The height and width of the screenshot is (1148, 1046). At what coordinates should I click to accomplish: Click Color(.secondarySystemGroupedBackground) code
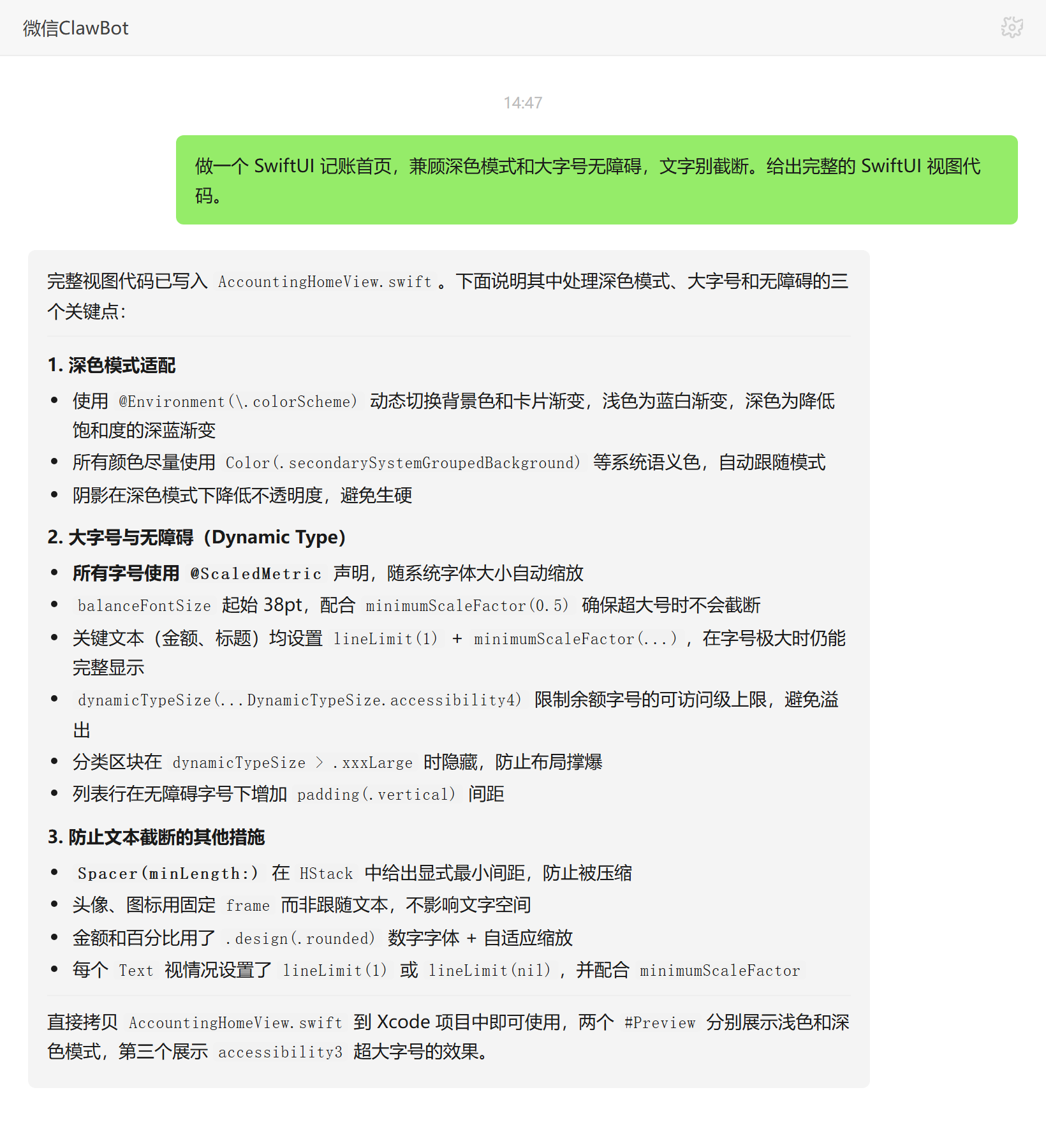click(x=404, y=463)
